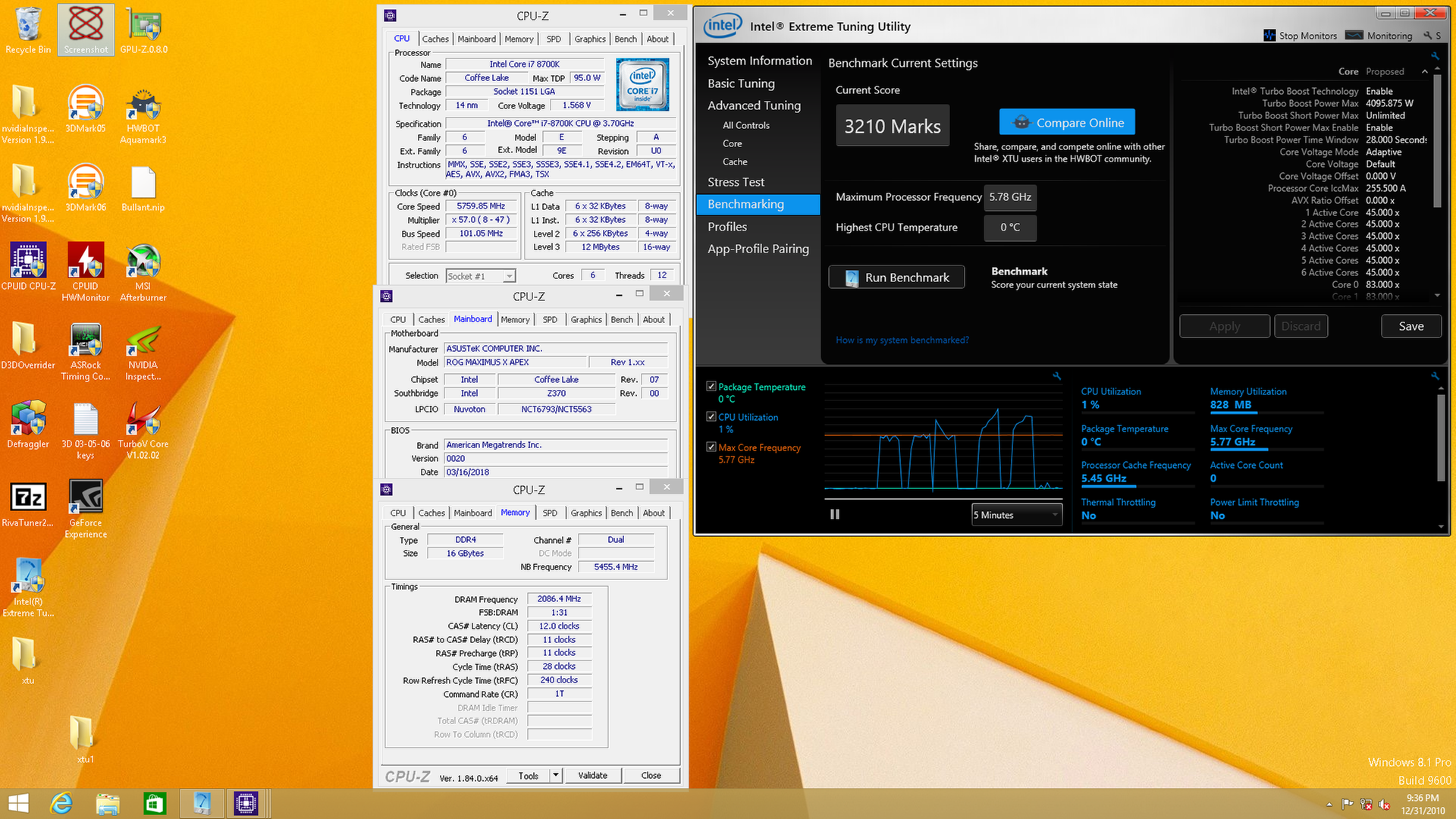This screenshot has width=1456, height=819.
Task: Open RivaTuner desktop icon
Action: (x=28, y=504)
